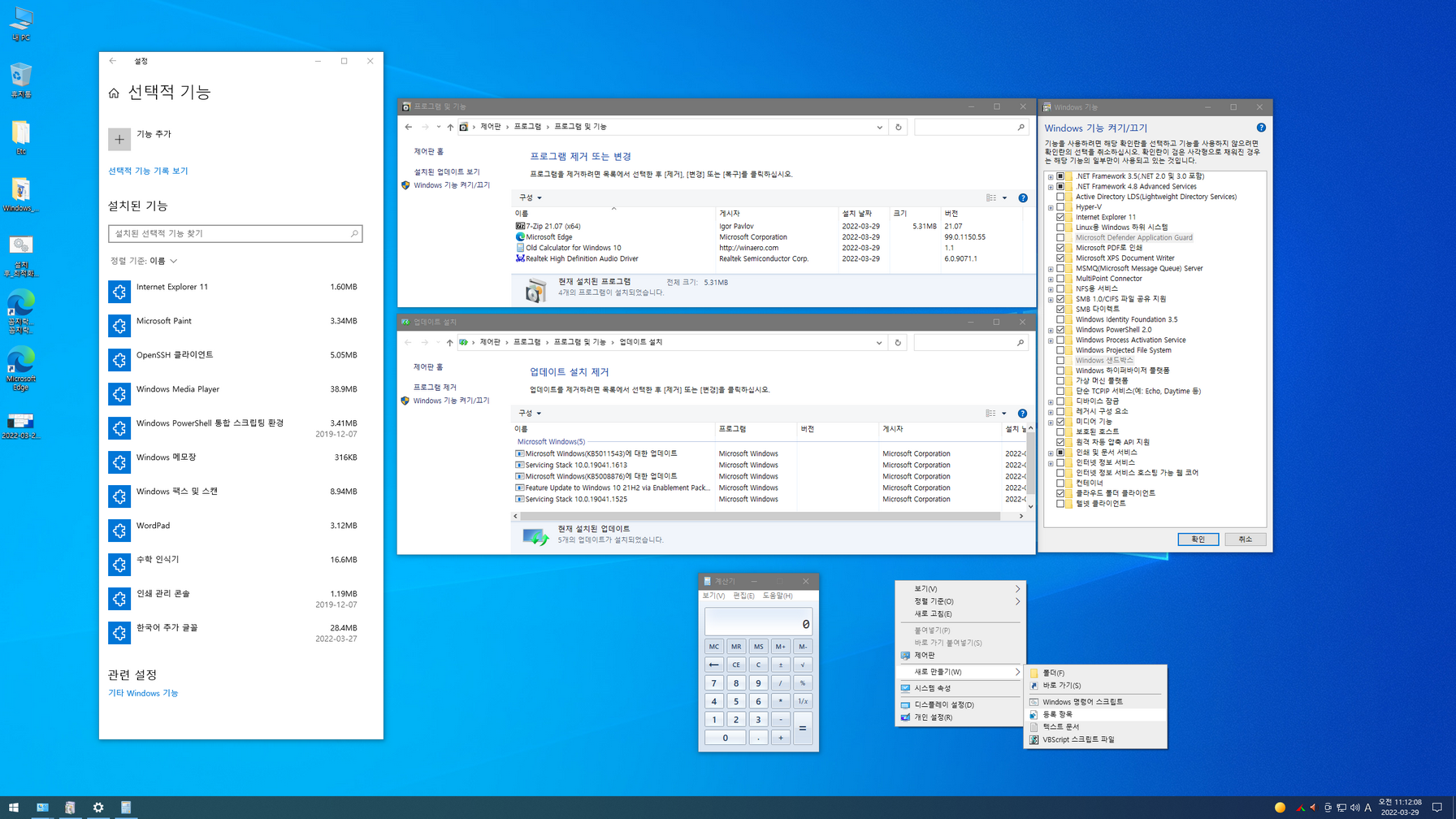Click refresh icon in Installed Updates window

coord(898,342)
